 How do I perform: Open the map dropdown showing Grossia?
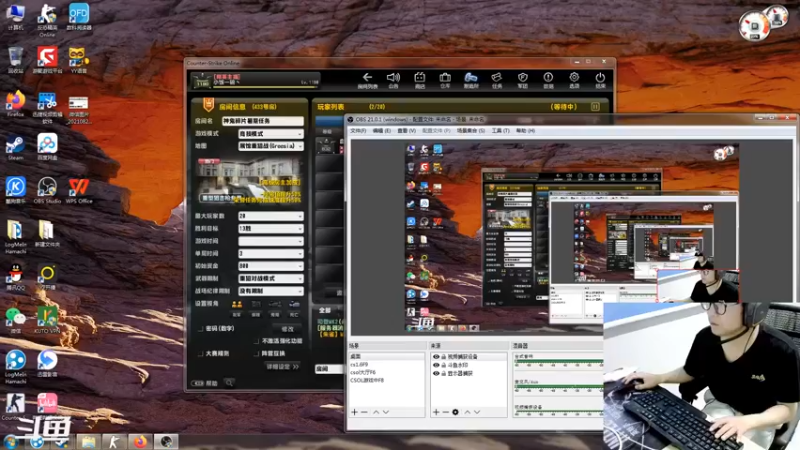pos(270,146)
